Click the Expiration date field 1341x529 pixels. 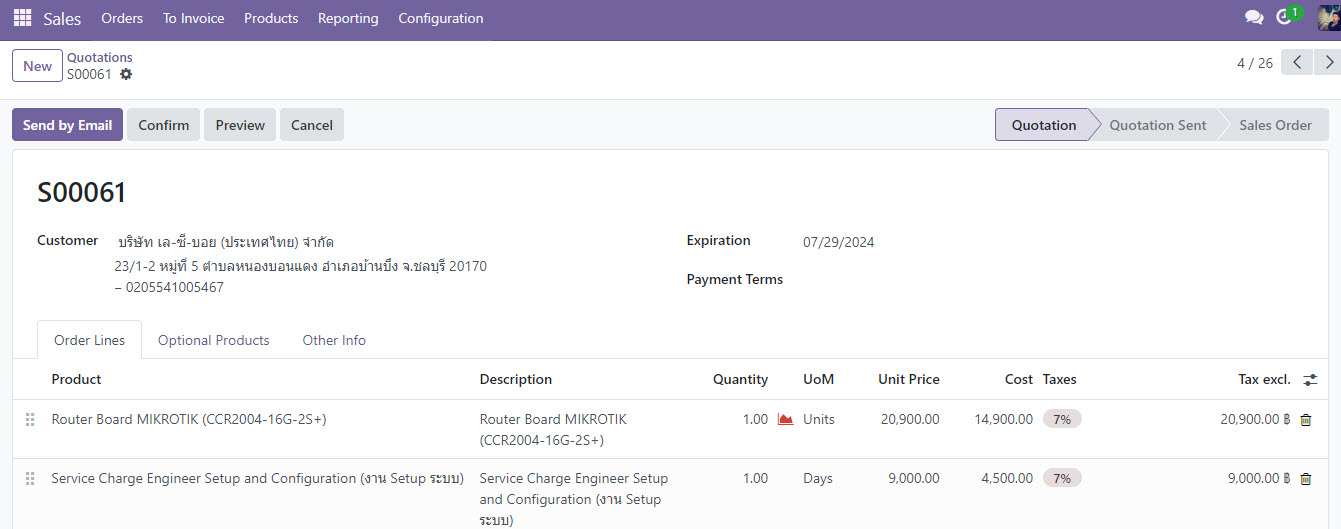[838, 242]
